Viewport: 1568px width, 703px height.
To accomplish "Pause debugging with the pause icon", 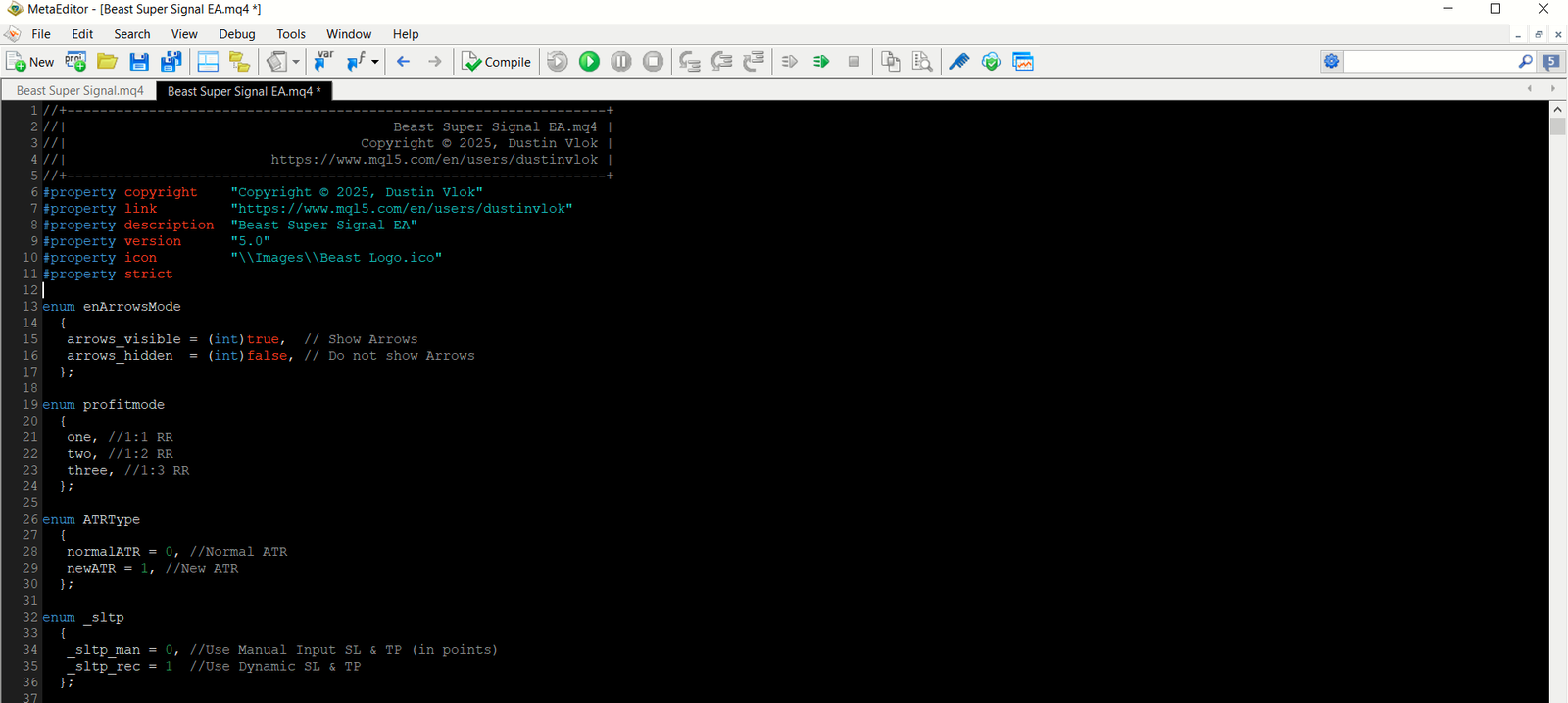I will [621, 62].
